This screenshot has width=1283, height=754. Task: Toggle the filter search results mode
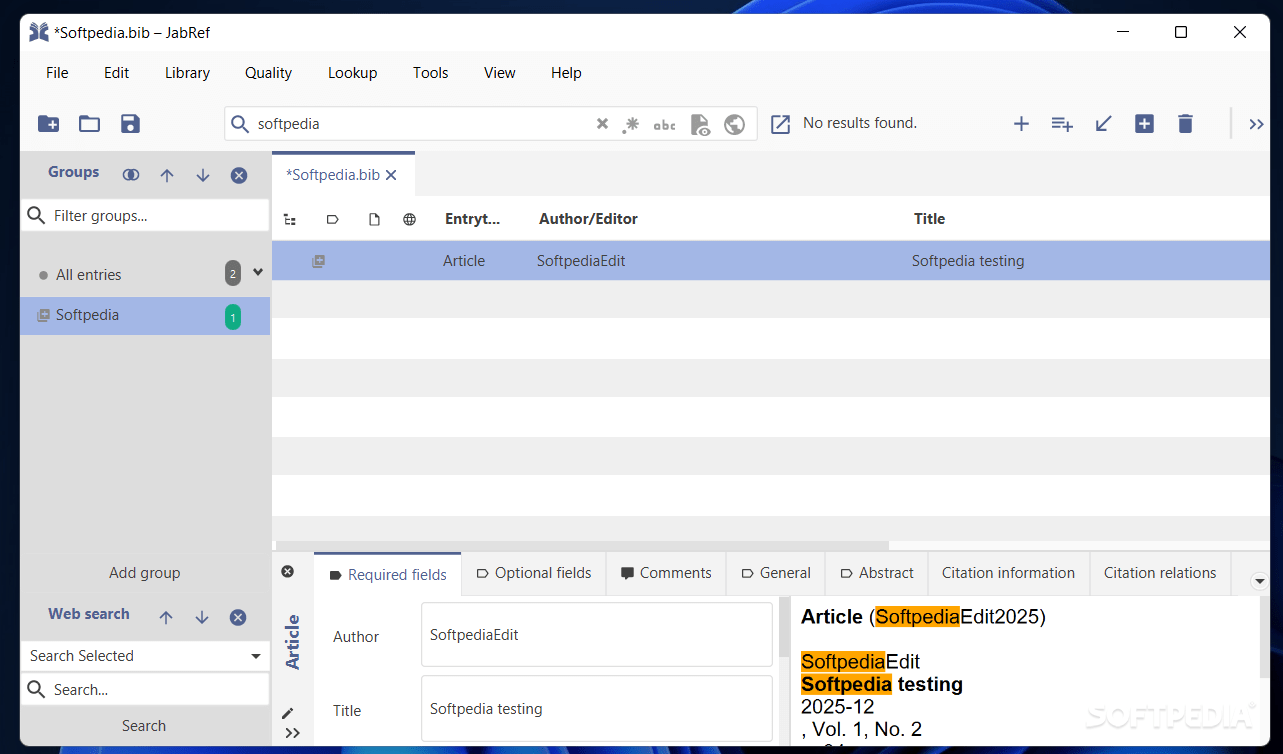700,124
